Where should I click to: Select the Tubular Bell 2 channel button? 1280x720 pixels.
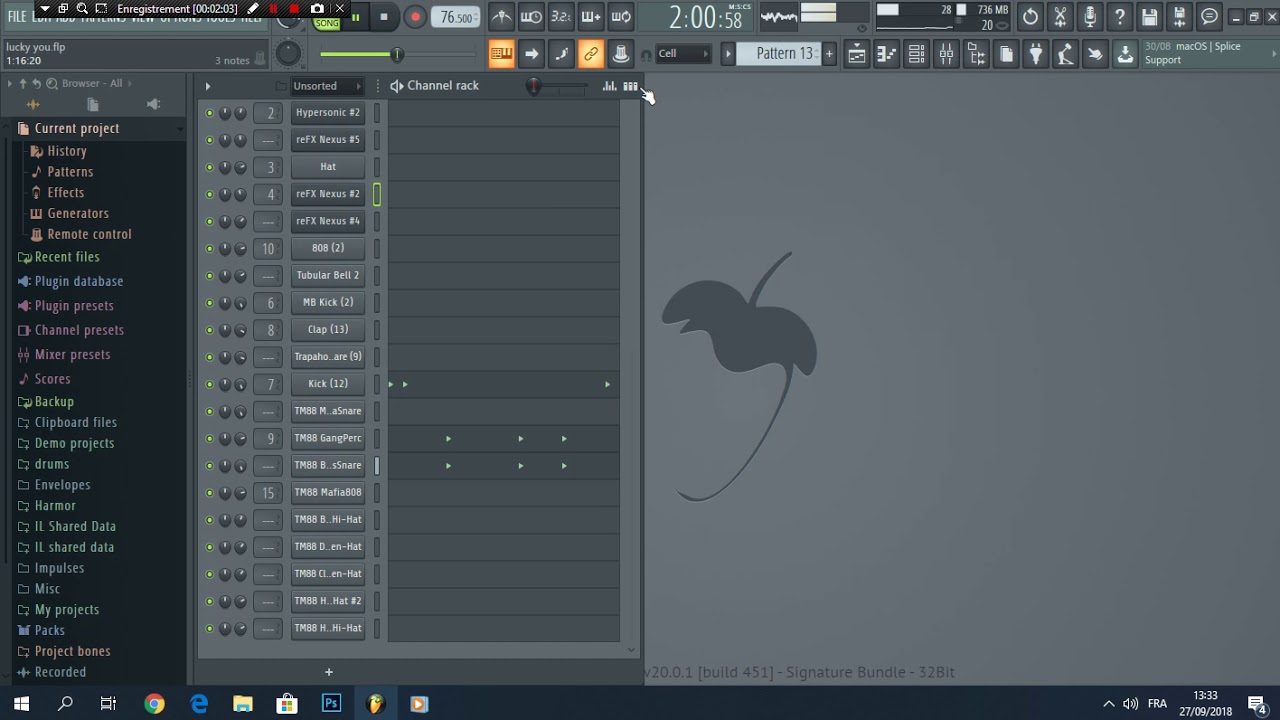click(x=328, y=275)
